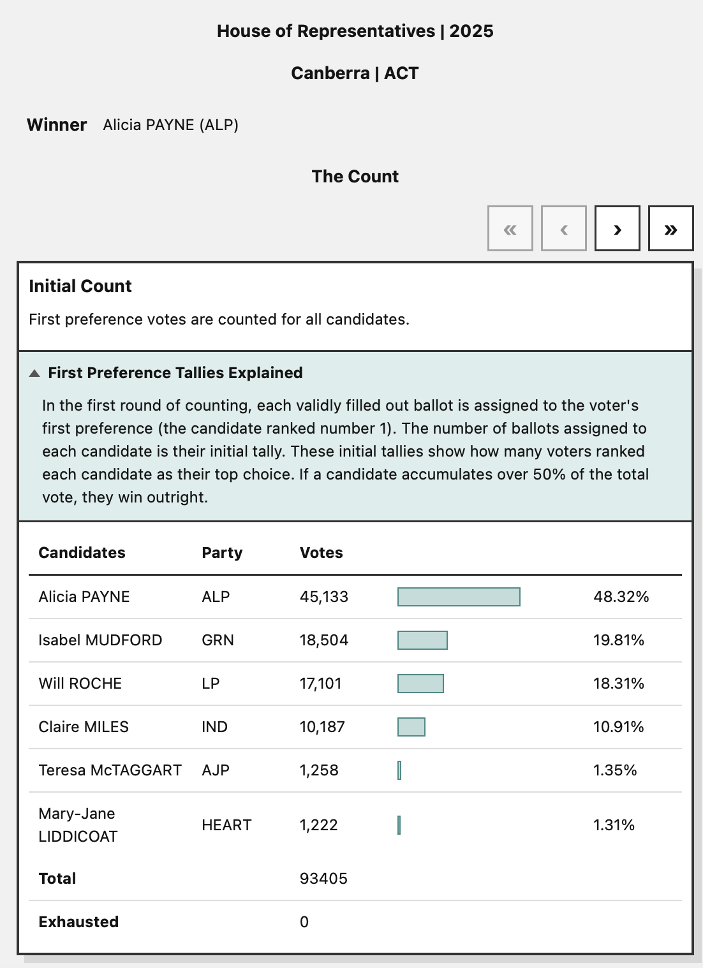Select Alicia PAYNE in the candidates table
This screenshot has height=968, width=704.
[x=84, y=596]
